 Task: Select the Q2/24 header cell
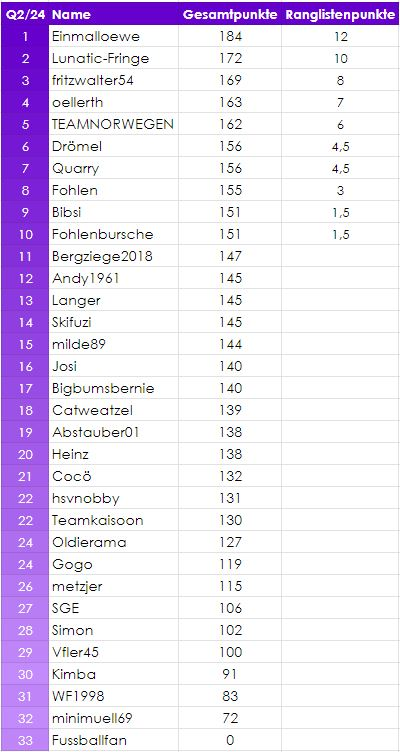pyautogui.click(x=25, y=15)
